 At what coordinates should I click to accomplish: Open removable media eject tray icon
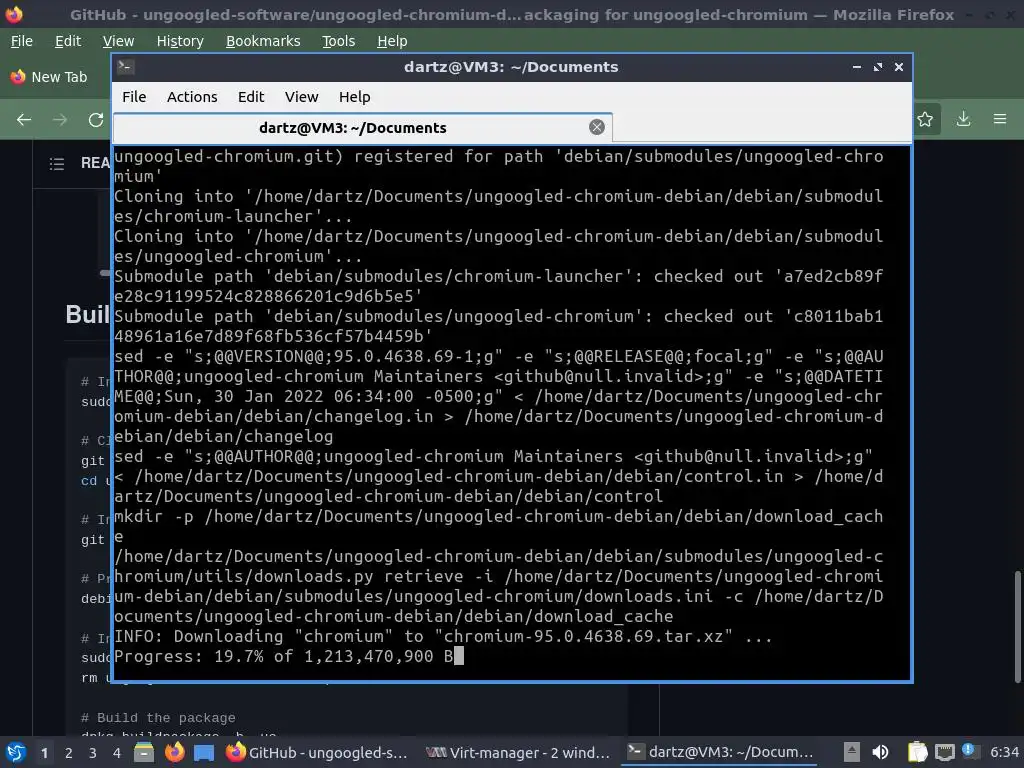click(851, 752)
